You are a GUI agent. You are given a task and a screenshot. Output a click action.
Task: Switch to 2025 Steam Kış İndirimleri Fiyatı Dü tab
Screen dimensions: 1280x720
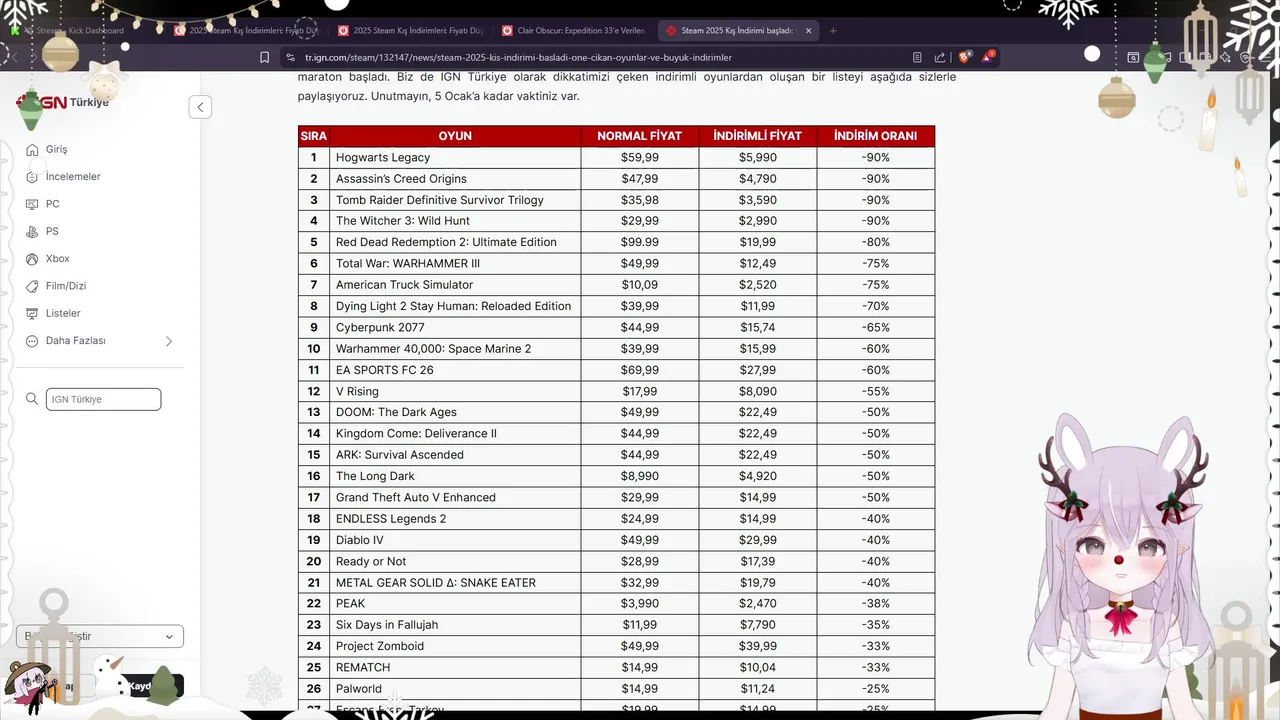pyautogui.click(x=245, y=30)
